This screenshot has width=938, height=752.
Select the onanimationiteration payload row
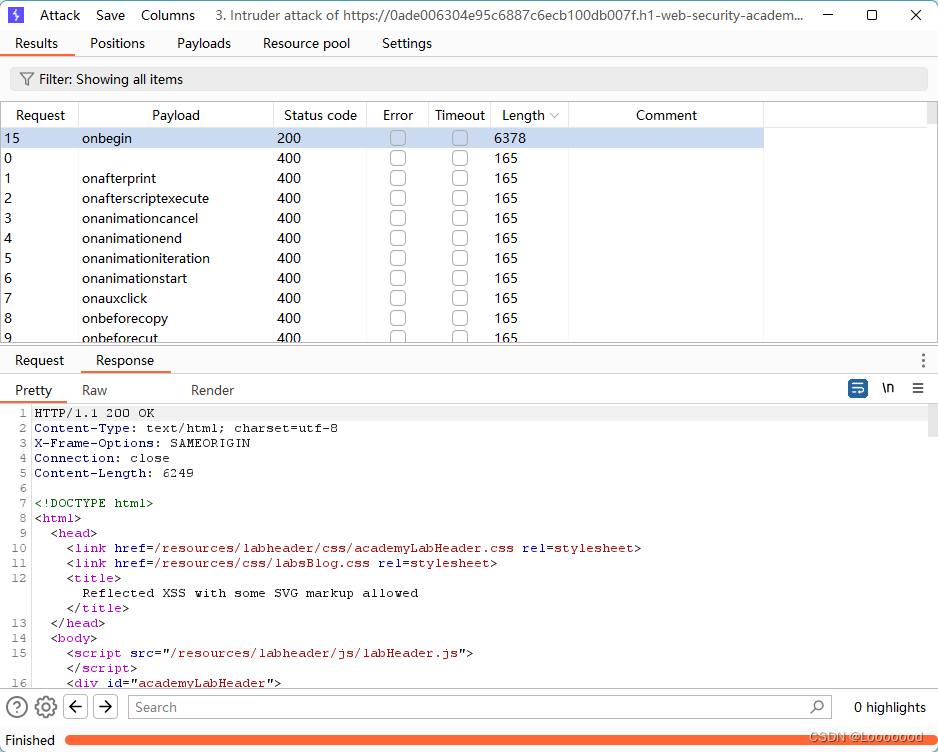(382, 258)
